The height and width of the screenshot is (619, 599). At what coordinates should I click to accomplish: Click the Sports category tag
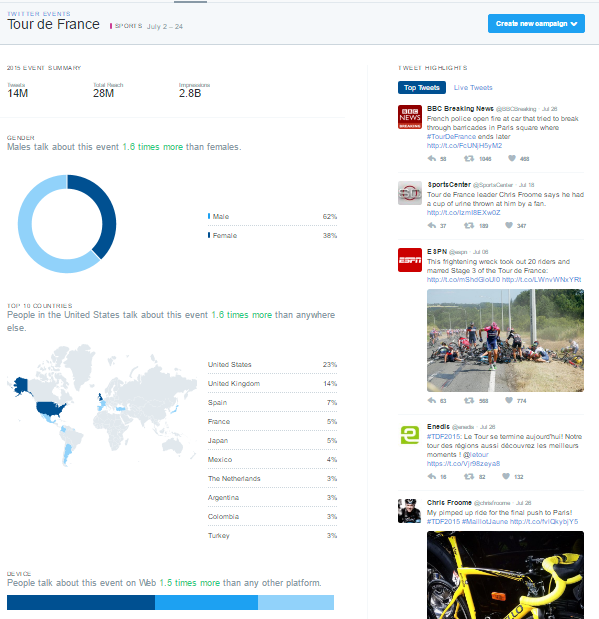pos(128,26)
